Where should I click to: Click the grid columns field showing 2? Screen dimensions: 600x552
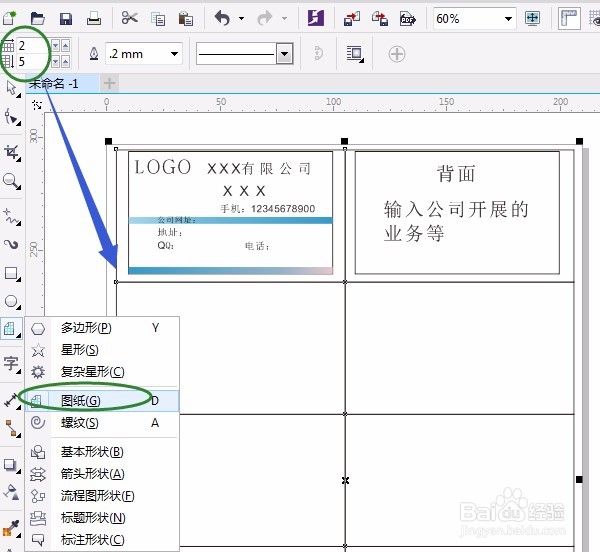(x=32, y=46)
